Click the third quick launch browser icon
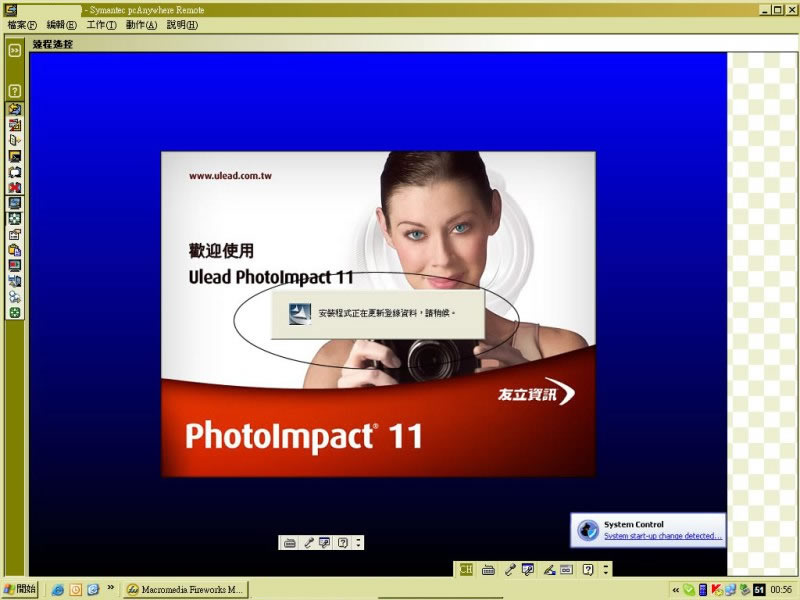800x600 pixels. click(x=93, y=590)
